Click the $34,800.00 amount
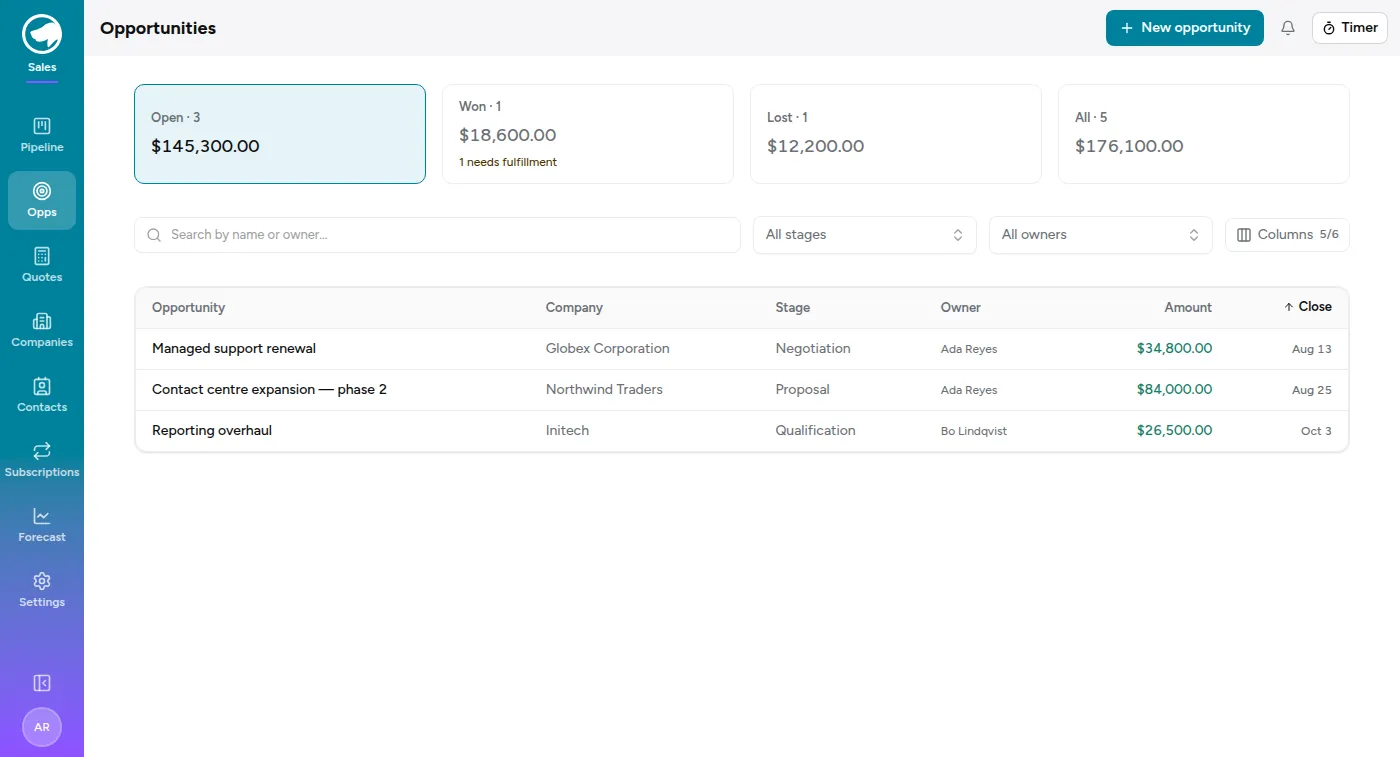 (1174, 349)
